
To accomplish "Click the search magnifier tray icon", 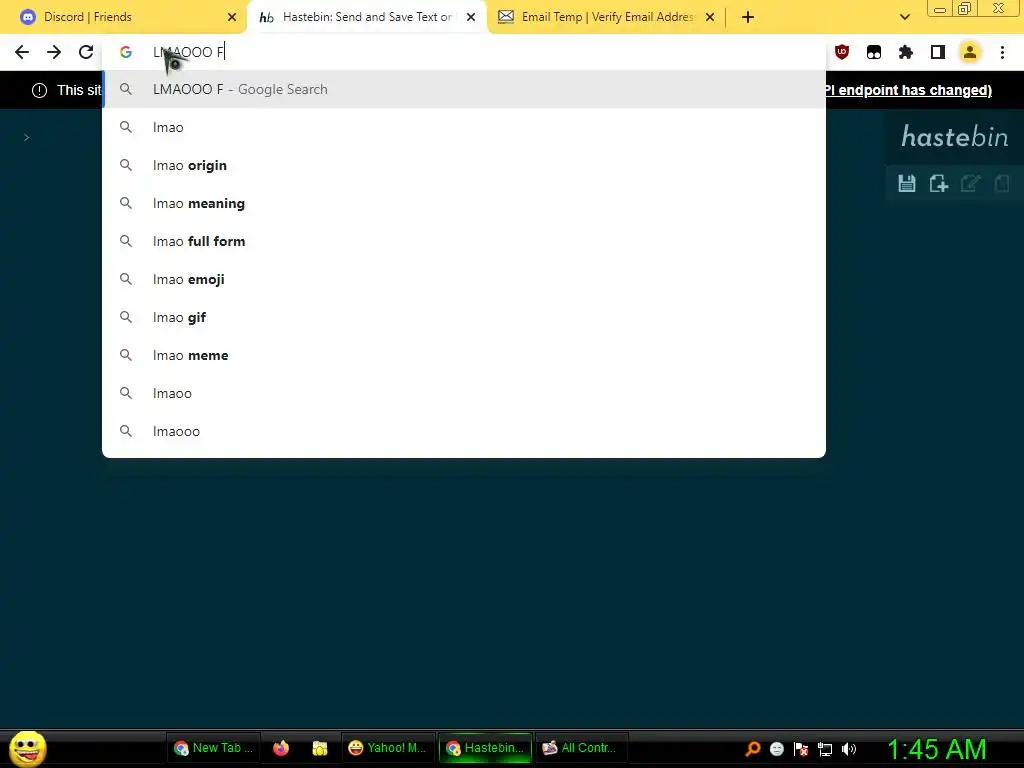I will pos(752,748).
